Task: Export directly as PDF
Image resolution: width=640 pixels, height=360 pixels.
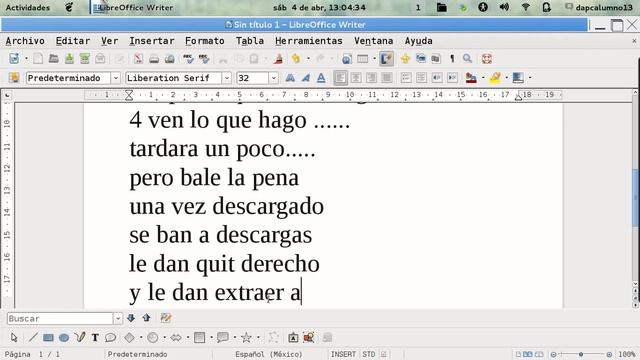Action: tap(138, 59)
